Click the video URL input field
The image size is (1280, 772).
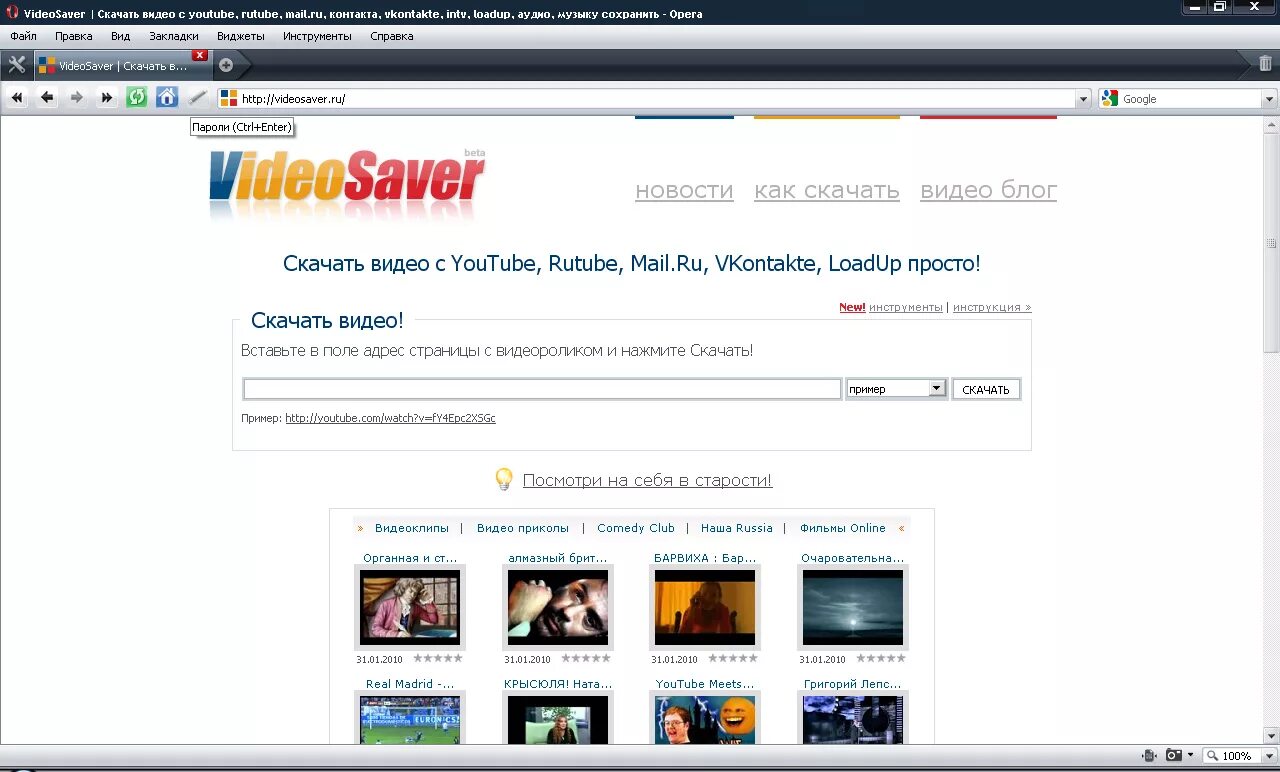(x=542, y=389)
